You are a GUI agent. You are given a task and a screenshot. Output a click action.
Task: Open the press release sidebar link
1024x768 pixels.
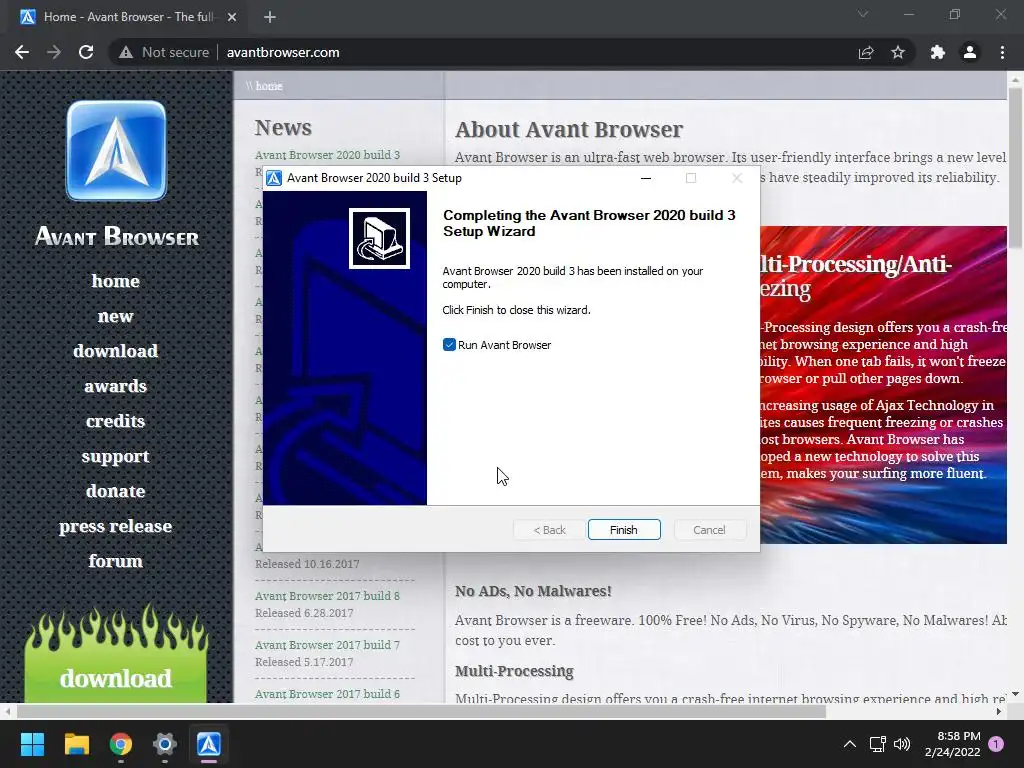pyautogui.click(x=116, y=526)
